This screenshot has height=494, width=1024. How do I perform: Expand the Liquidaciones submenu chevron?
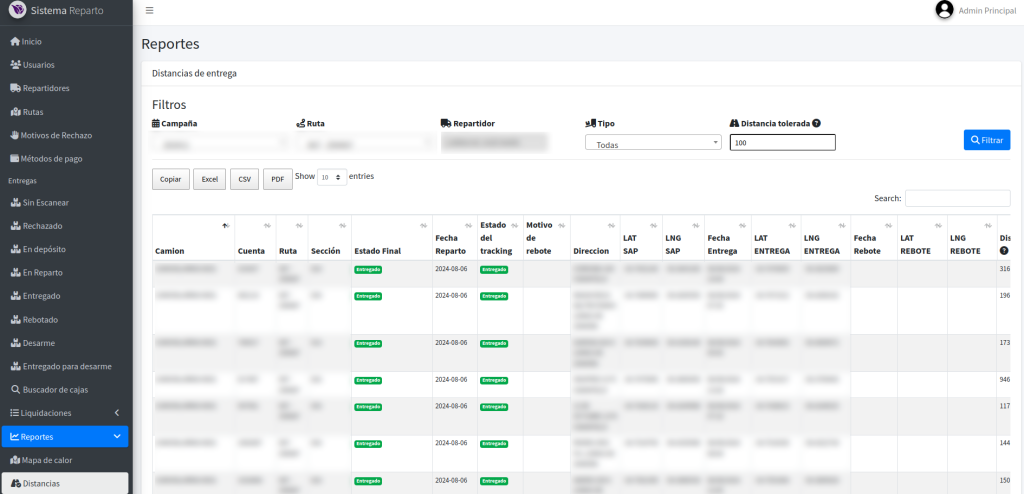(x=117, y=413)
